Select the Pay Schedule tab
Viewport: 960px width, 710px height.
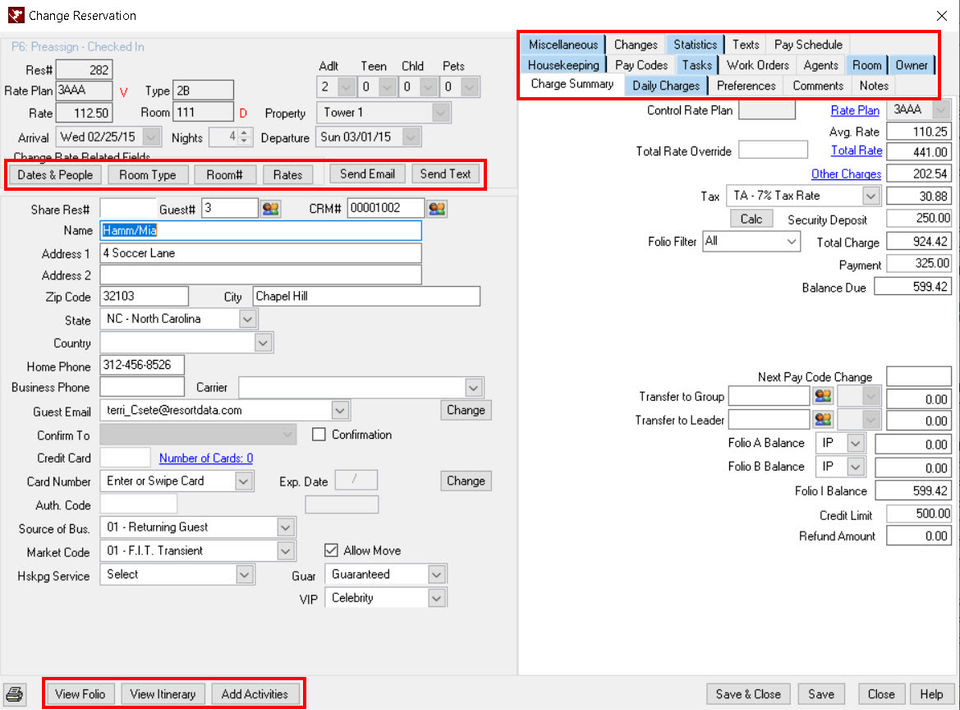click(808, 45)
